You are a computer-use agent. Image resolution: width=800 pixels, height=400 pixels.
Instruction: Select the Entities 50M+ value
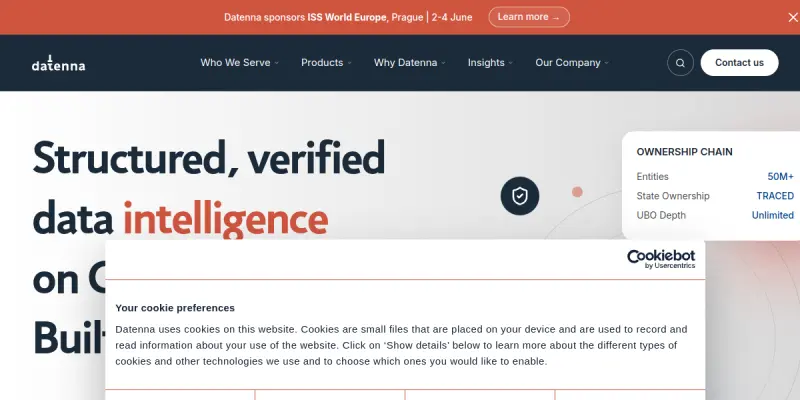780,177
